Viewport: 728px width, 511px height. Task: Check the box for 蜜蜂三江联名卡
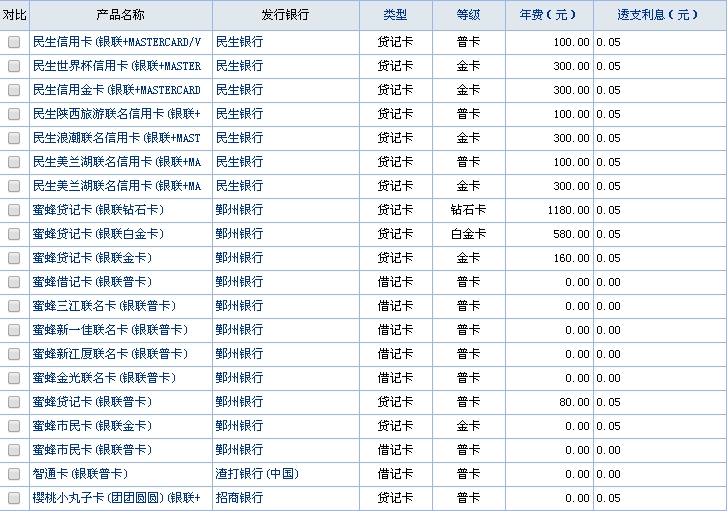pyautogui.click(x=14, y=306)
